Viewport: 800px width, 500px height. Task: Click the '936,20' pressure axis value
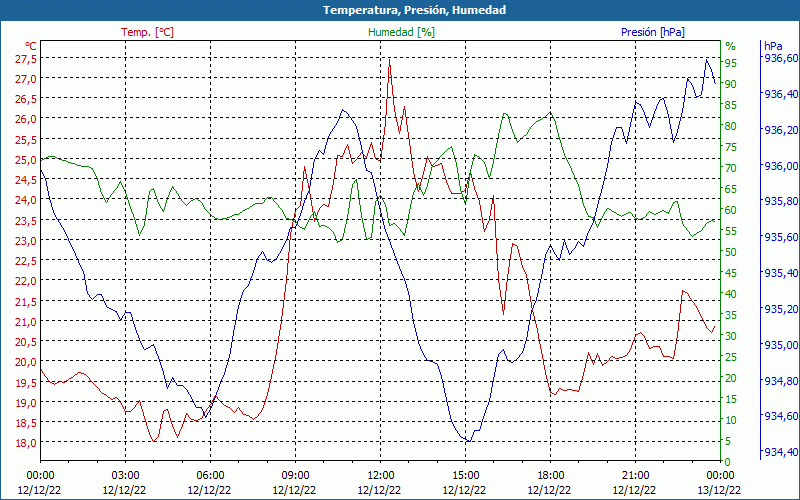780,130
